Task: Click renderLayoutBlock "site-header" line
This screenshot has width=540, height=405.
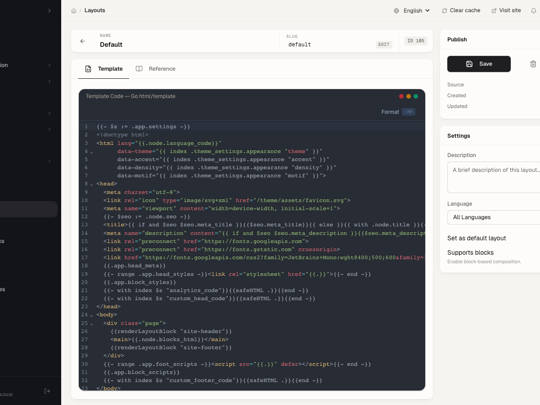Action: [x=171, y=331]
